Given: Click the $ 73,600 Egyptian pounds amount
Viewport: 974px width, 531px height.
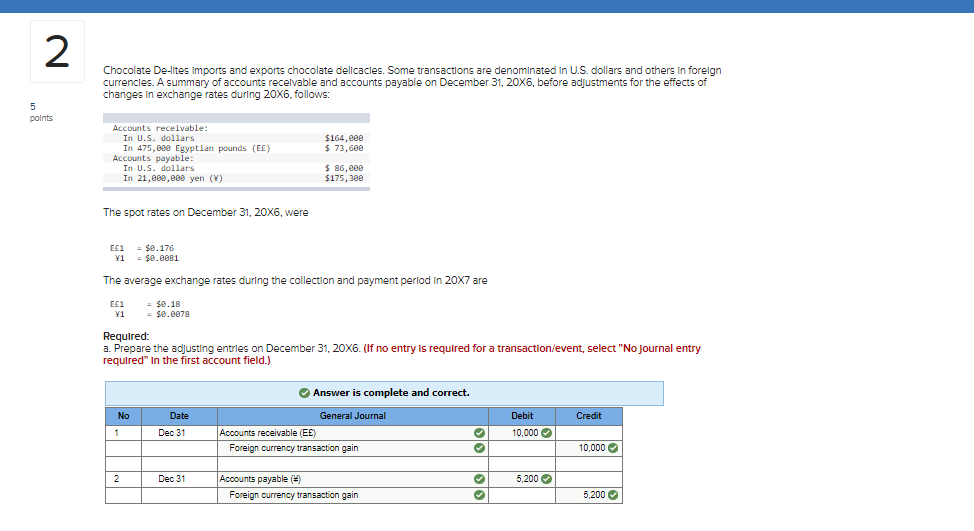Looking at the screenshot, I should tap(344, 148).
